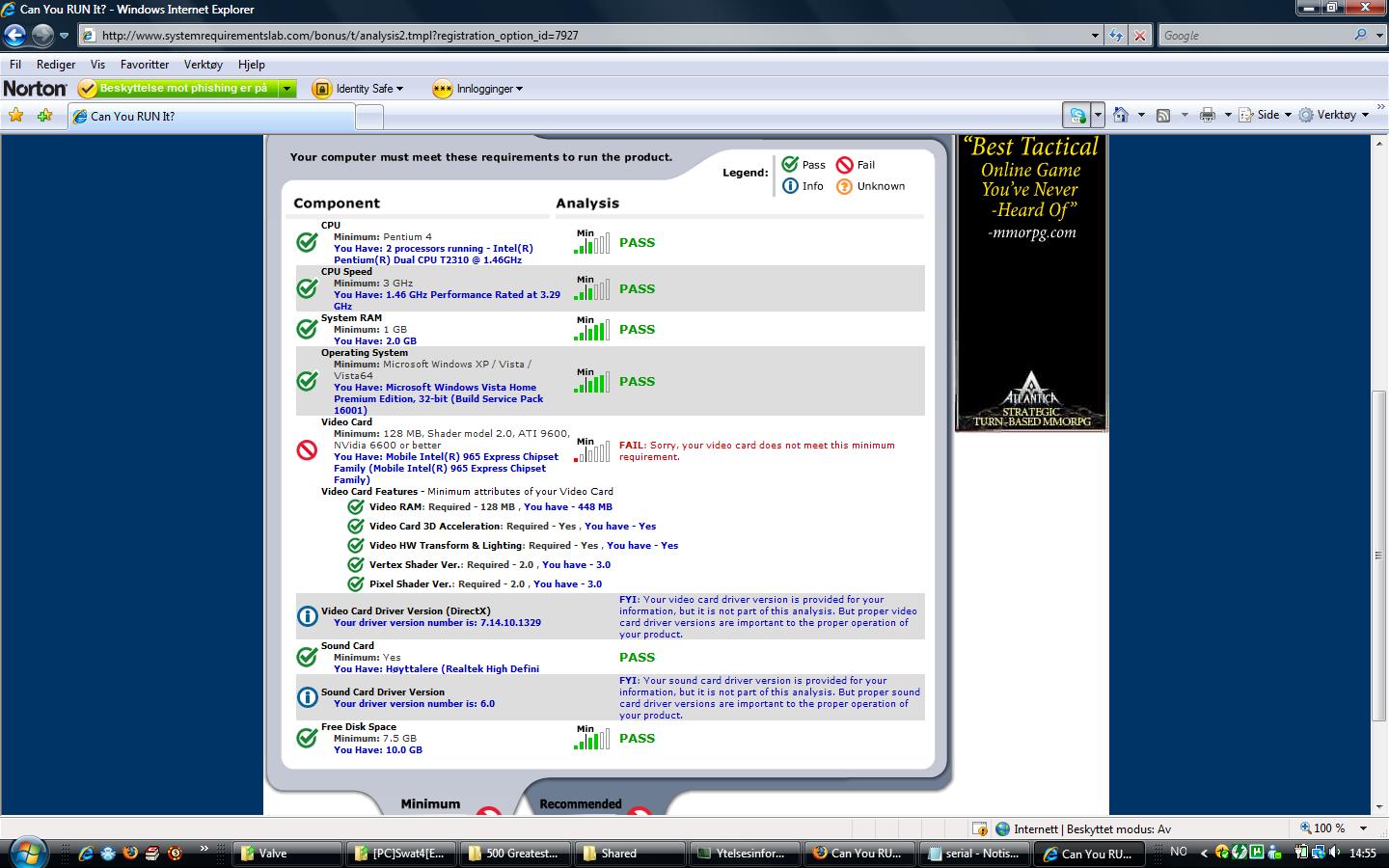Viewport: 1389px width, 868px height.
Task: Click the search magnifier icon
Action: click(x=1361, y=35)
